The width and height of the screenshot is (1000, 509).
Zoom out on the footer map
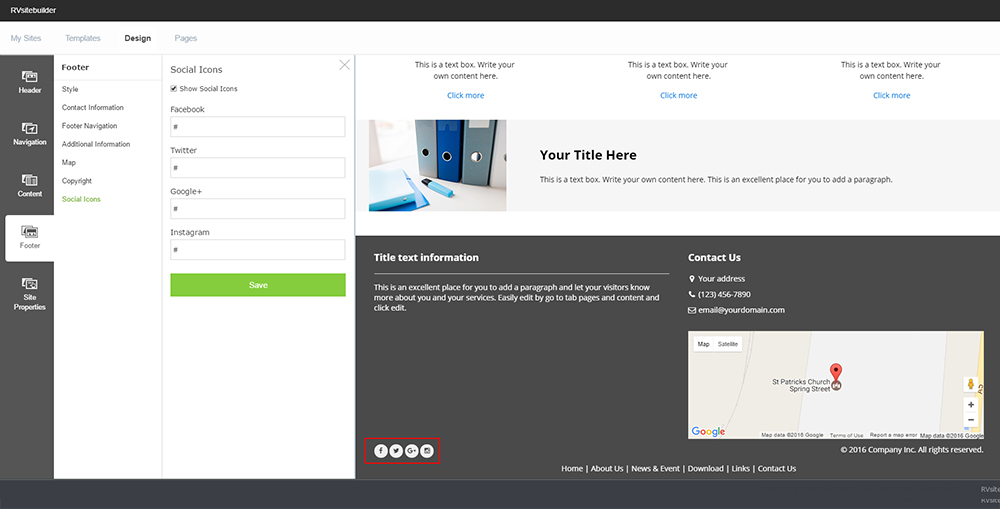coord(971,420)
